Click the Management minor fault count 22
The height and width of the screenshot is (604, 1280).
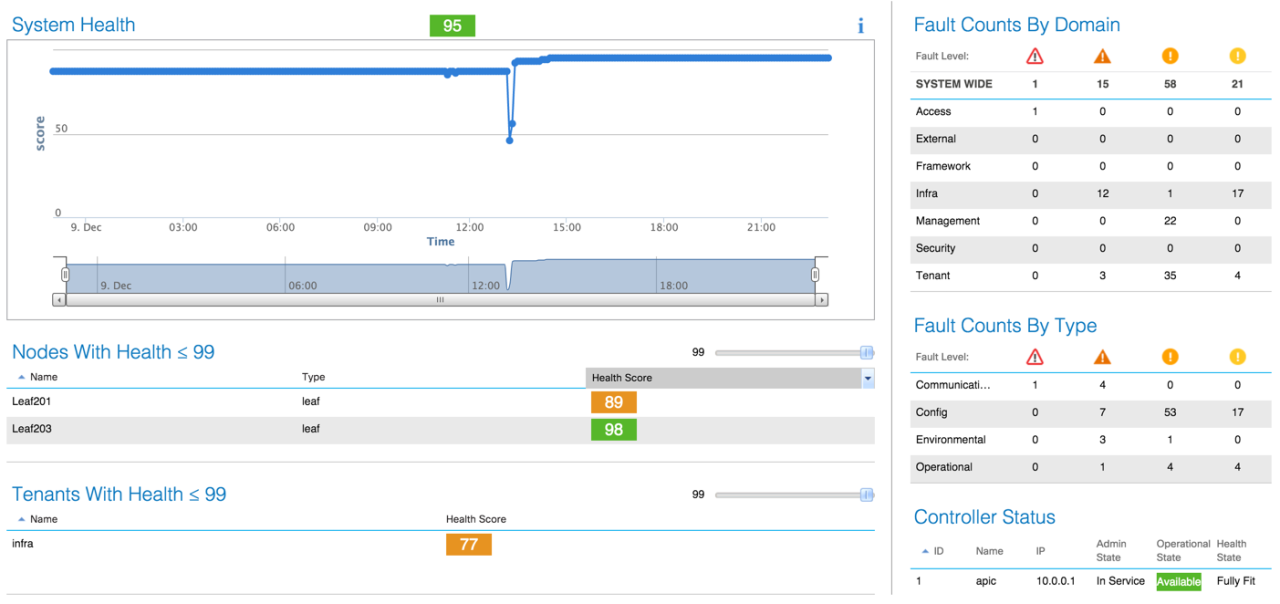(1170, 221)
